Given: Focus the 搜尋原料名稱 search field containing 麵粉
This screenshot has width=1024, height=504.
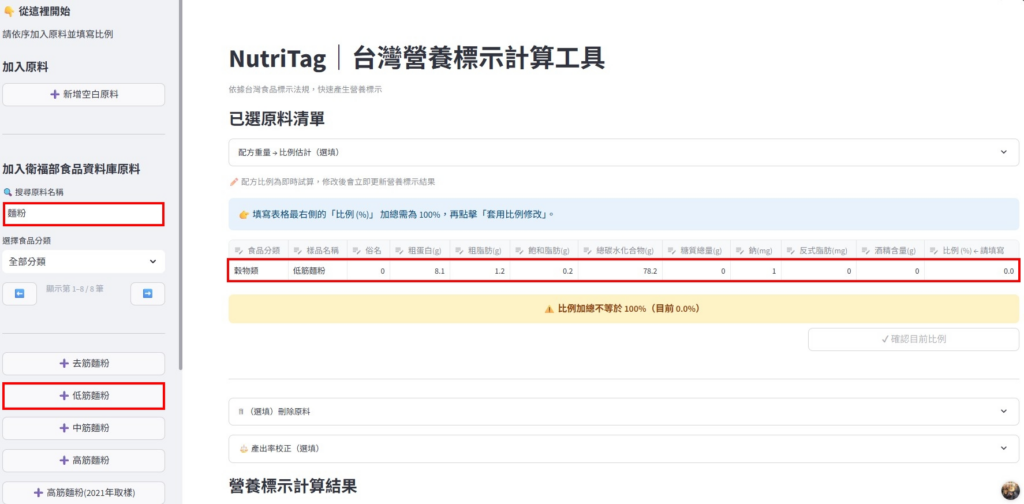Looking at the screenshot, I should [84, 214].
